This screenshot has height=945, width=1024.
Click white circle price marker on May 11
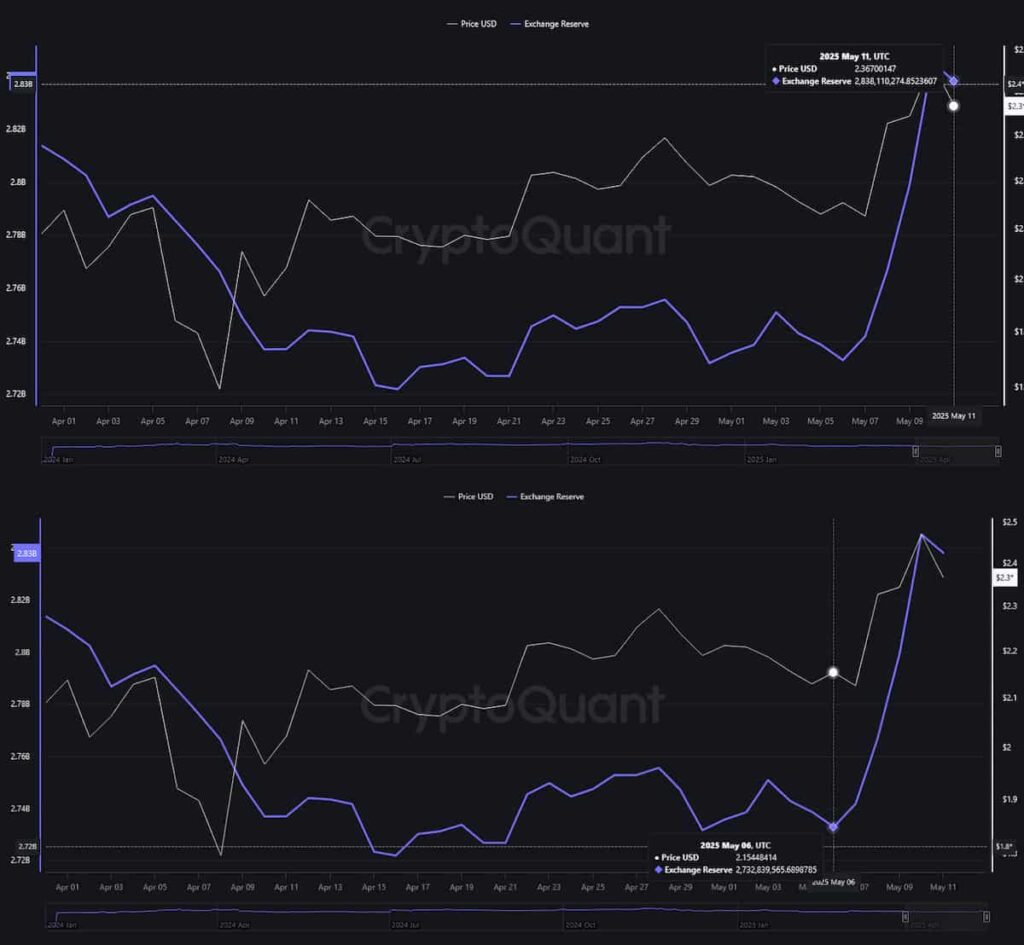[x=954, y=105]
